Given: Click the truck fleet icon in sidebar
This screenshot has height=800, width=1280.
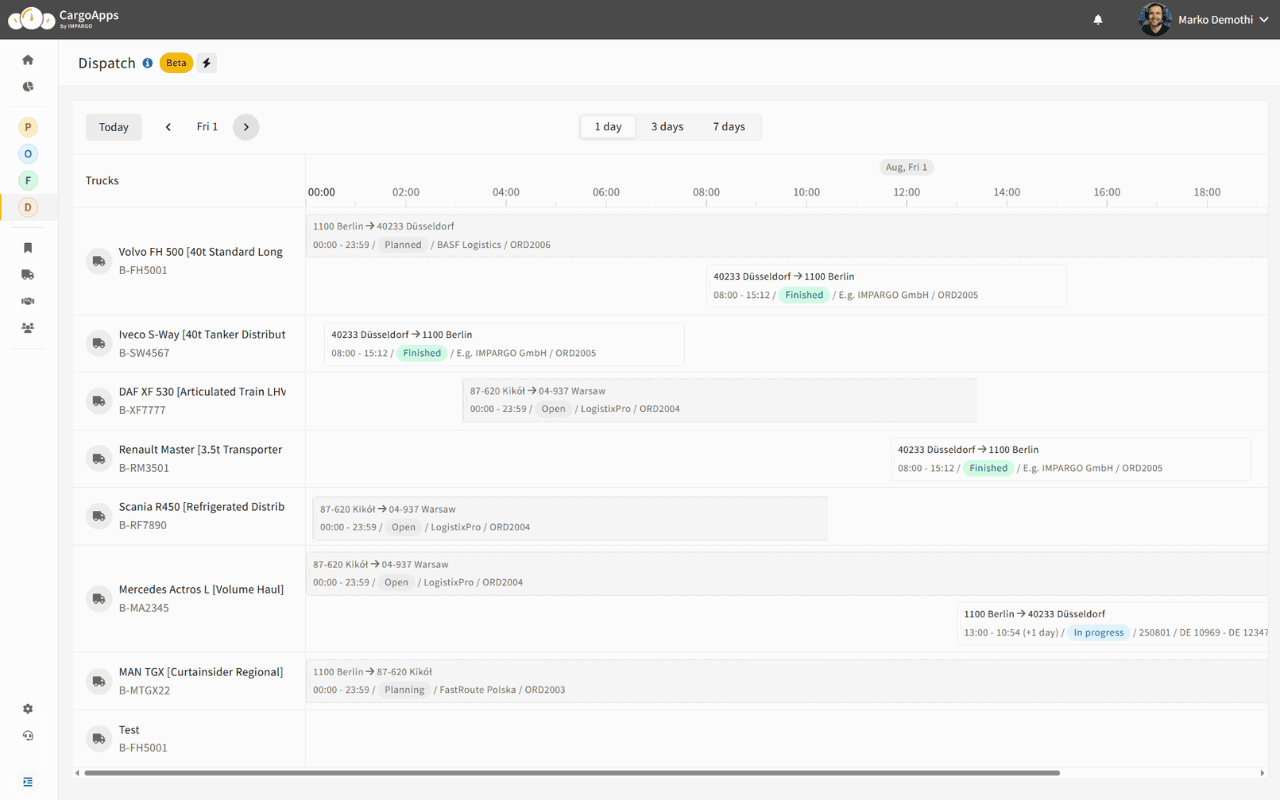Looking at the screenshot, I should coord(27,274).
